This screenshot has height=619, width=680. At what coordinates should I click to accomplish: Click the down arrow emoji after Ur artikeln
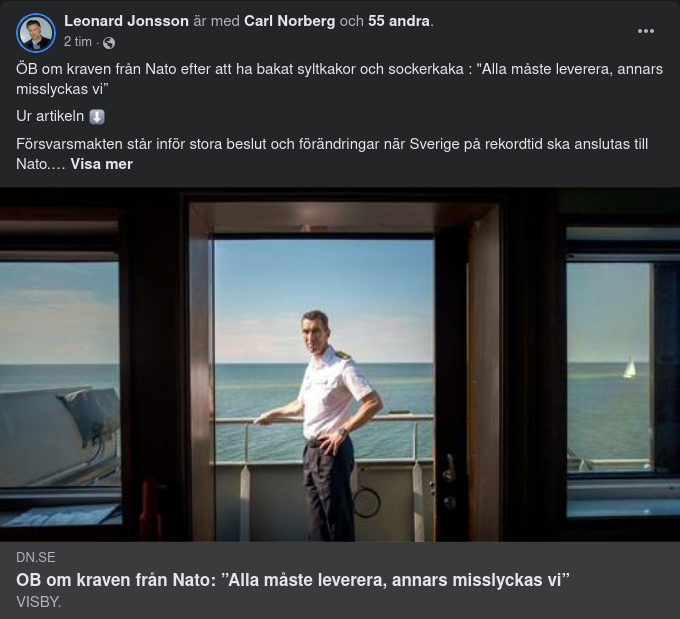97,117
